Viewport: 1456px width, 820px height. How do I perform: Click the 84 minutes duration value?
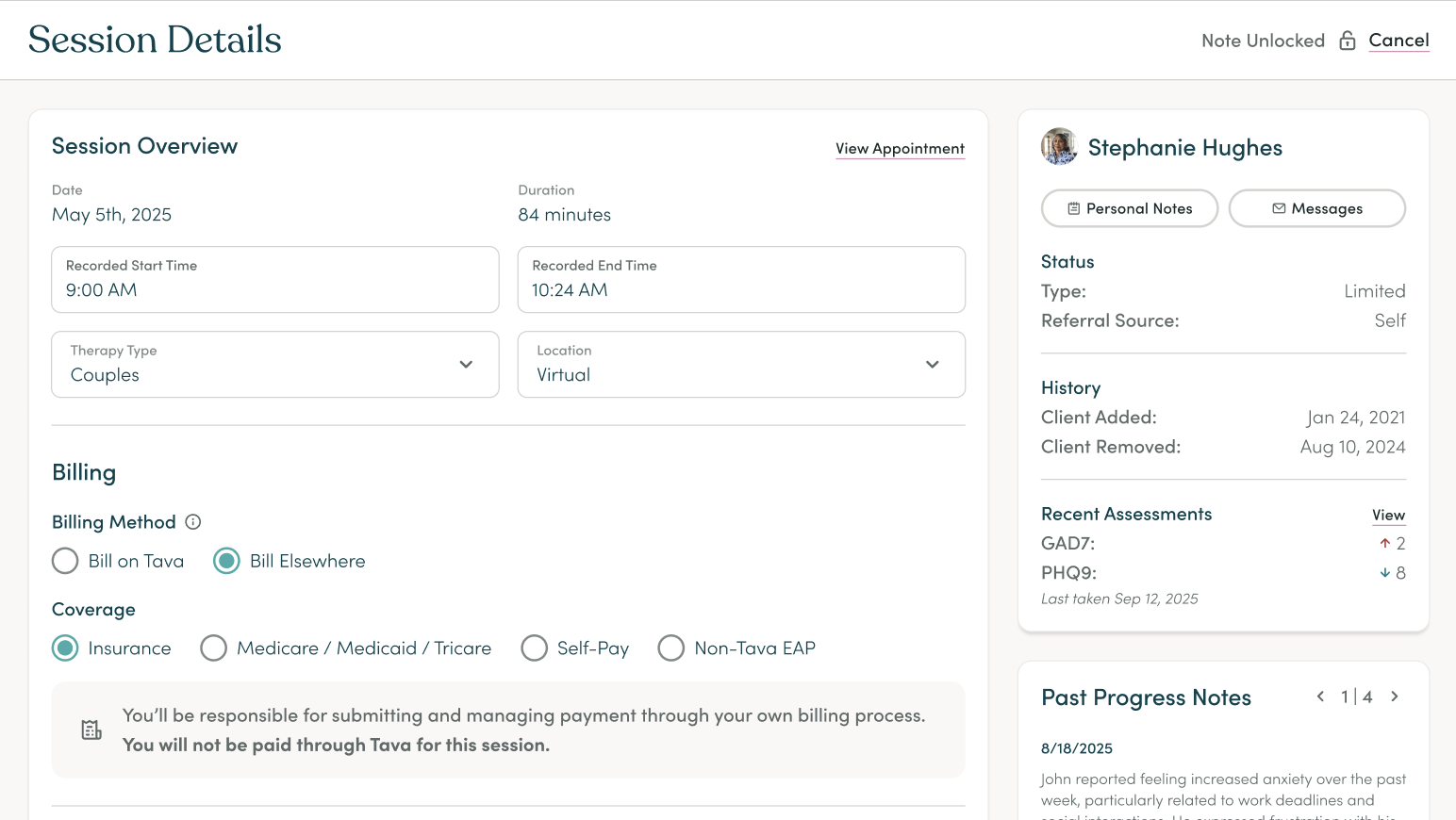tap(564, 215)
